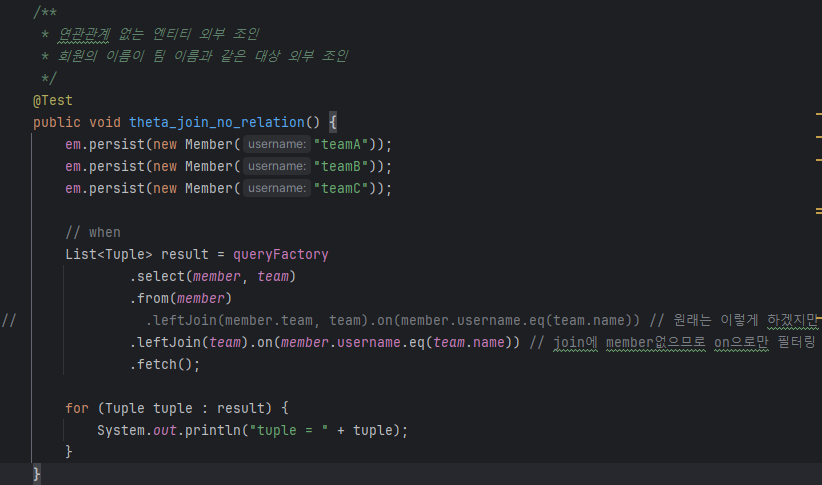
Task: Click the "teamA" string literal
Action: click(341, 144)
